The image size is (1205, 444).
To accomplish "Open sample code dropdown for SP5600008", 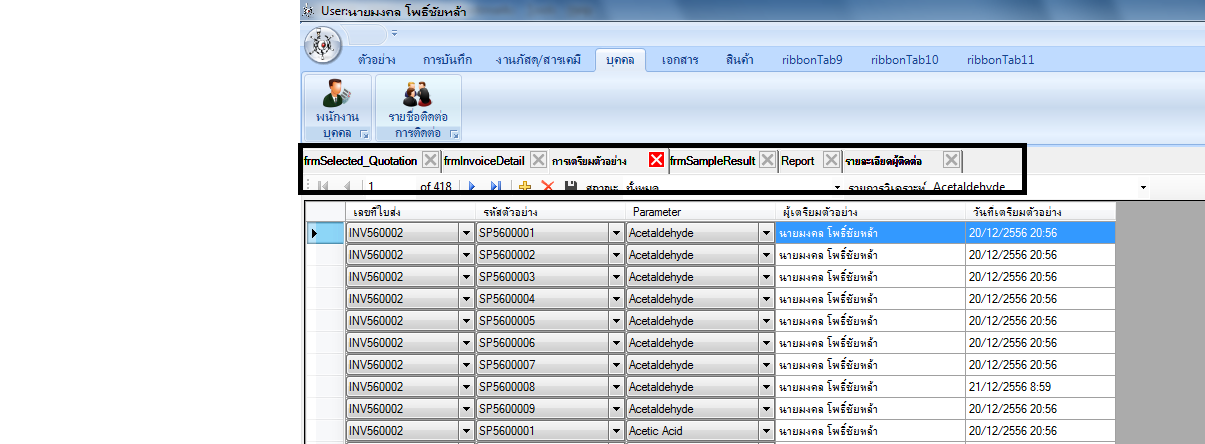I will point(616,387).
